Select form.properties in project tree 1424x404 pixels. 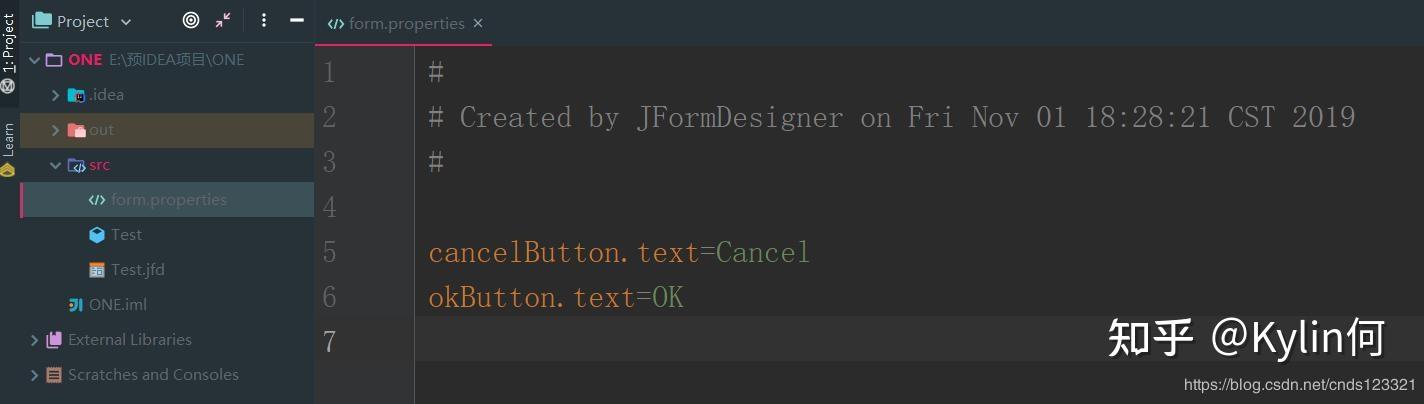[168, 200]
